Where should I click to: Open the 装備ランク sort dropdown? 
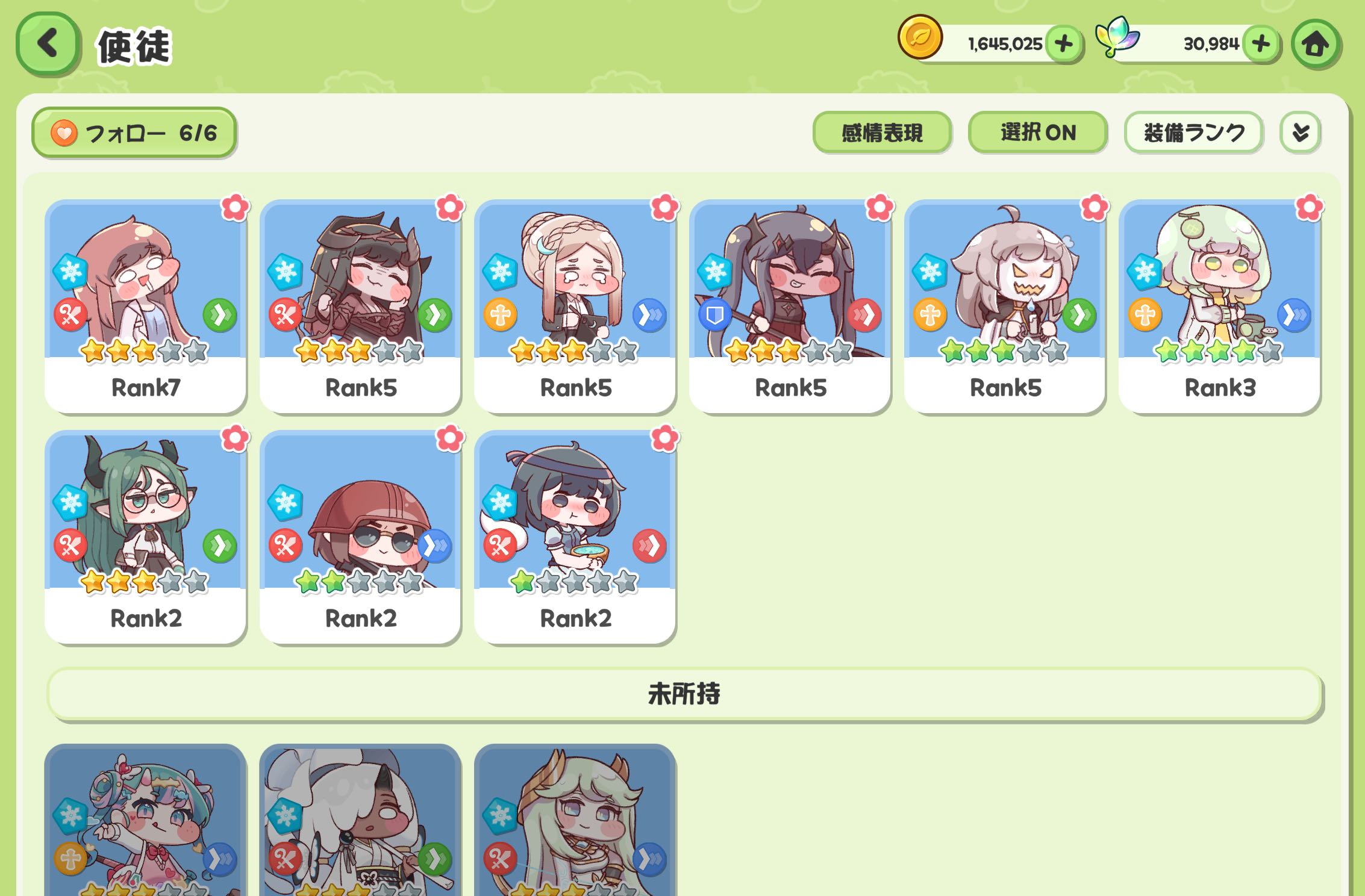[x=1193, y=132]
